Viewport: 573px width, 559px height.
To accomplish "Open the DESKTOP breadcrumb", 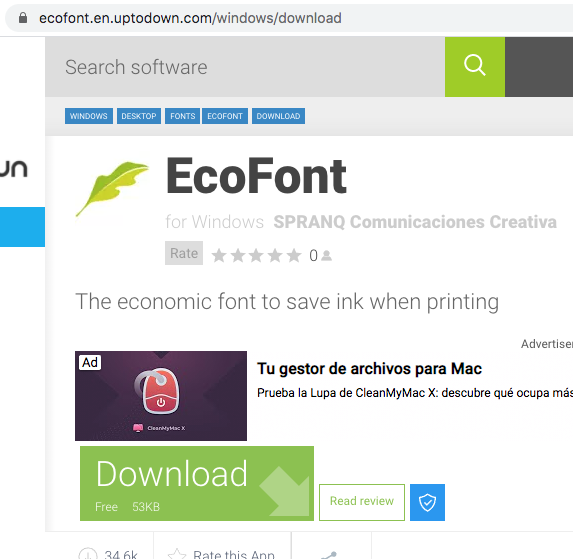I will (139, 116).
